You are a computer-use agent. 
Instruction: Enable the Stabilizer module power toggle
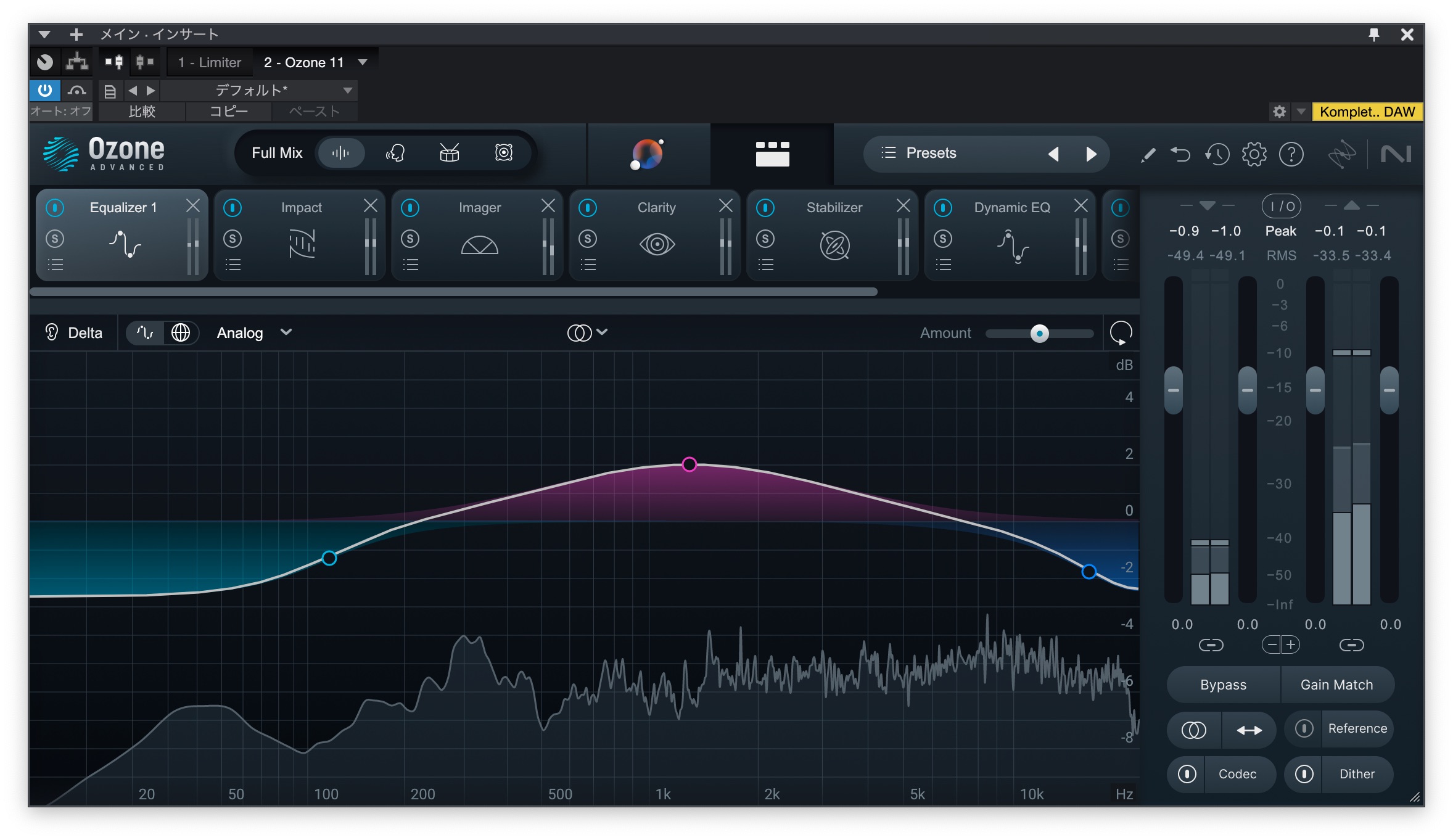pyautogui.click(x=766, y=208)
